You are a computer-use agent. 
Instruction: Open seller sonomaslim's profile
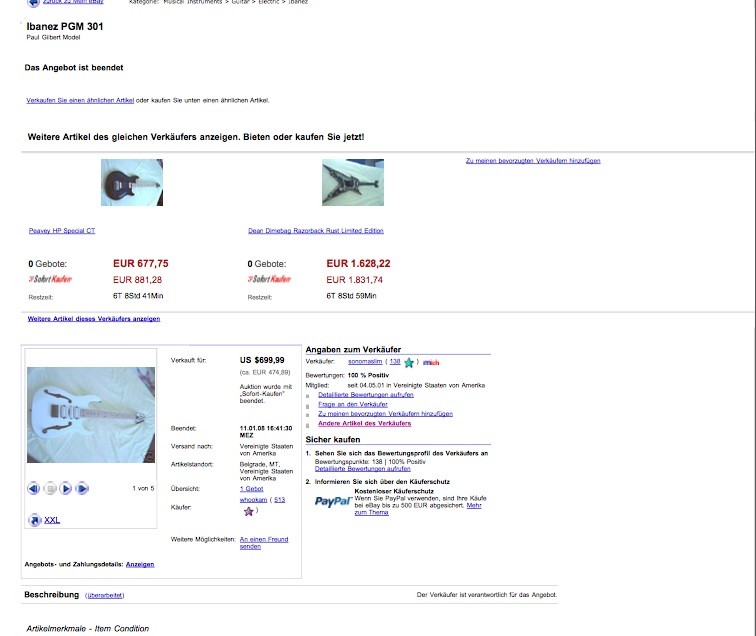click(x=365, y=361)
